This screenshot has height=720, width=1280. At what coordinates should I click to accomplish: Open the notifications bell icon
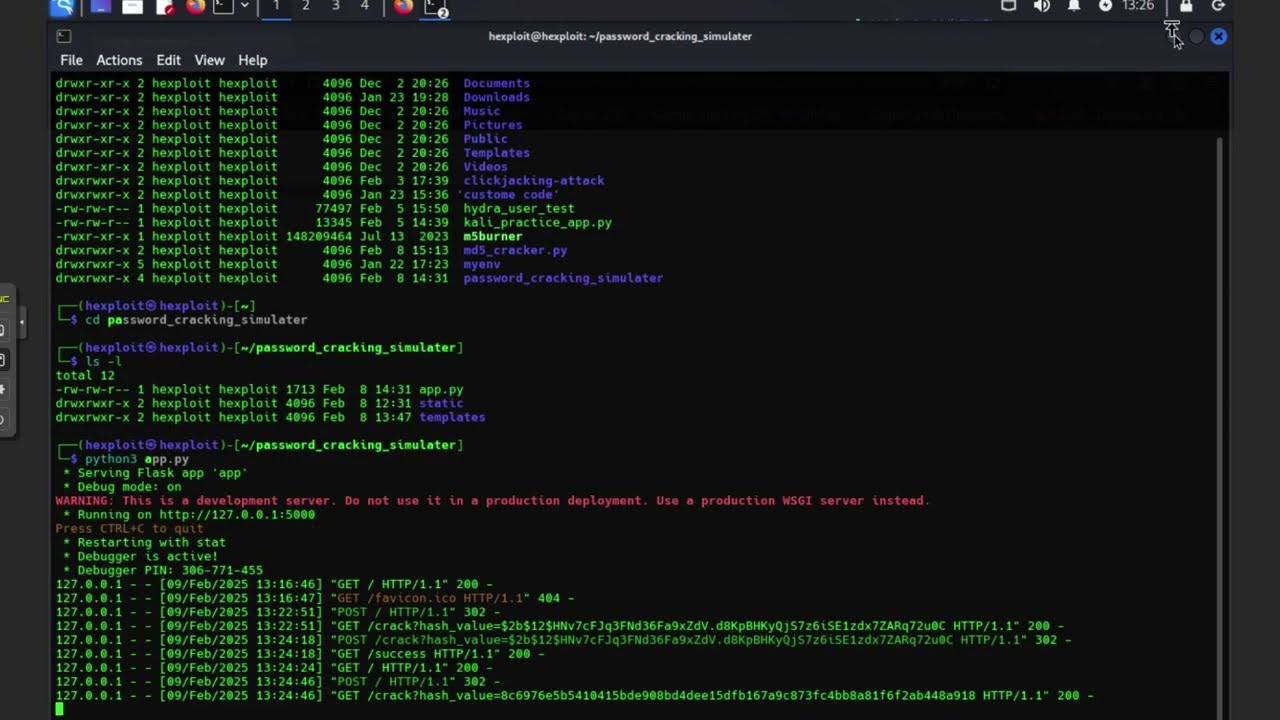[x=1073, y=6]
